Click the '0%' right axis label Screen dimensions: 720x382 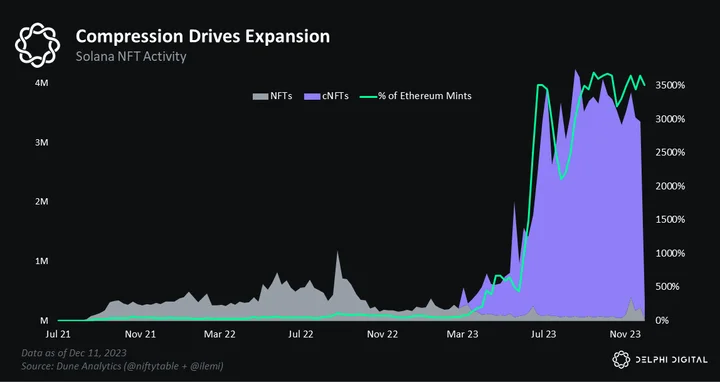[662, 320]
